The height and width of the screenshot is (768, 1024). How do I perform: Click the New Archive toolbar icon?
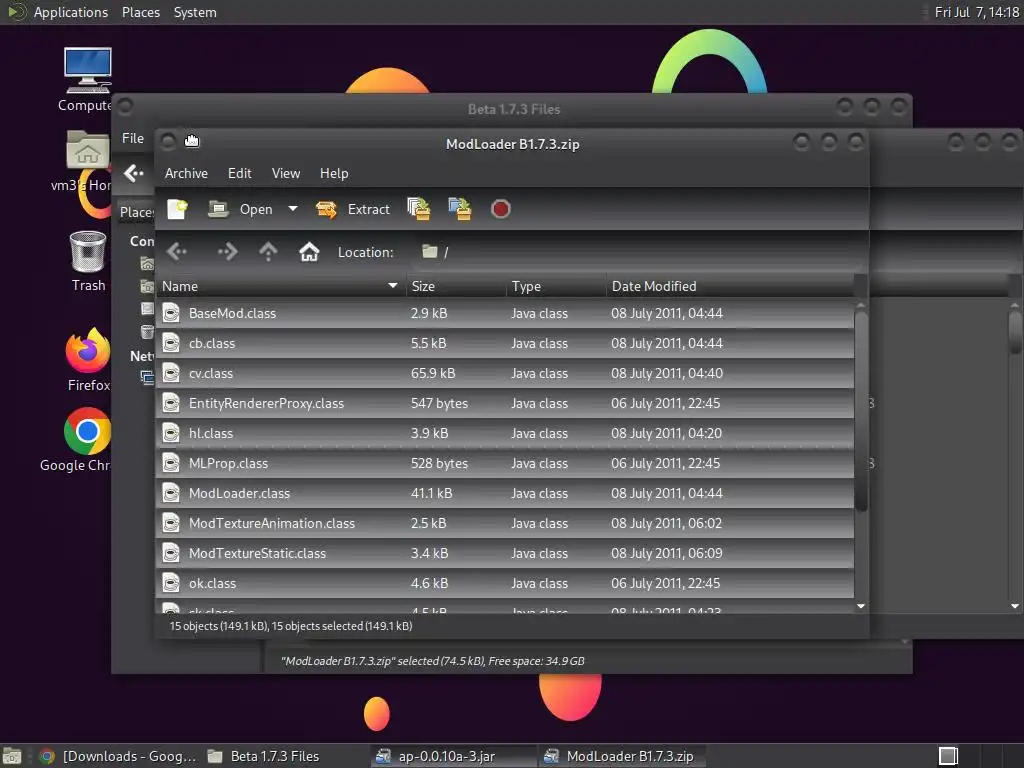point(177,209)
